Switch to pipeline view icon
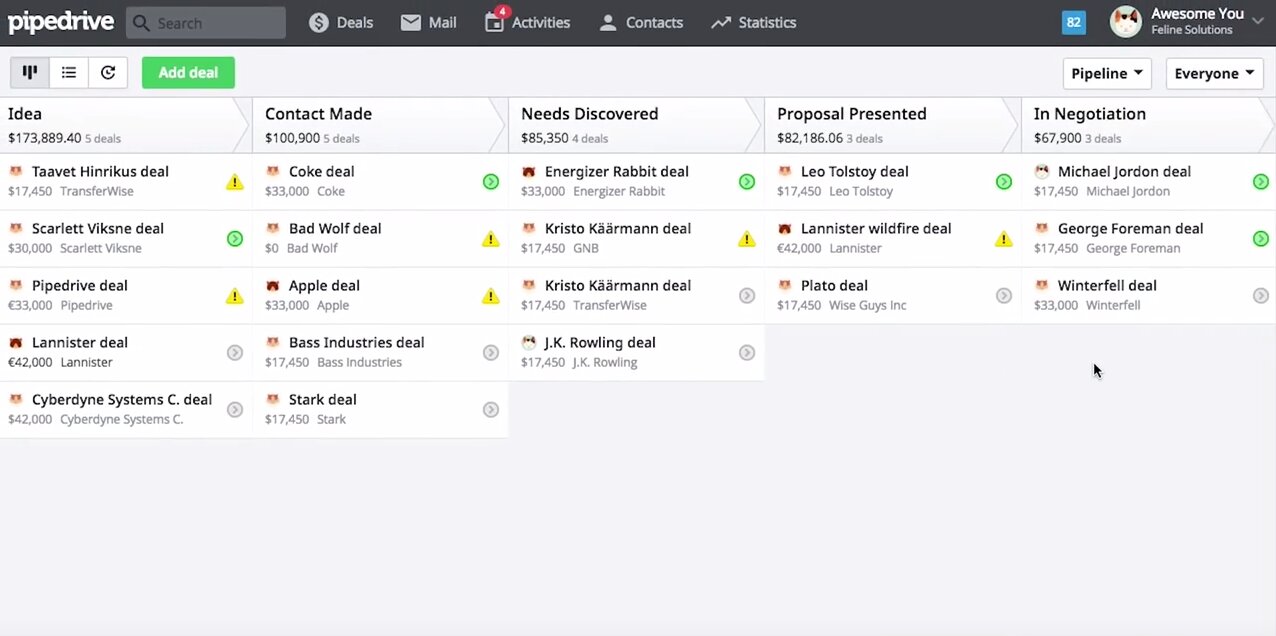The width and height of the screenshot is (1276, 636). (30, 73)
